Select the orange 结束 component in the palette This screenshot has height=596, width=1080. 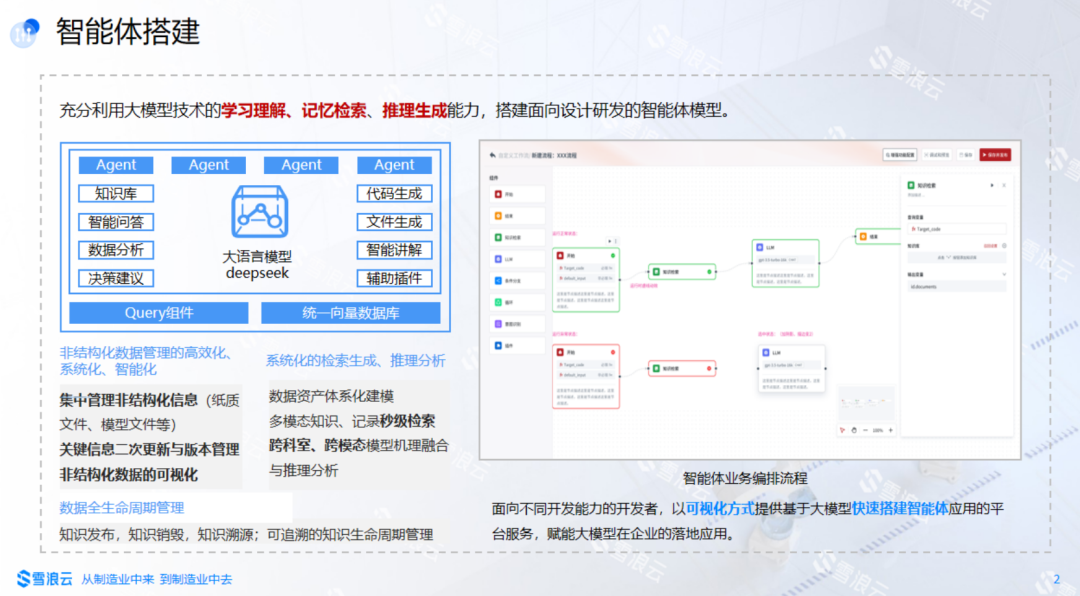coord(517,216)
